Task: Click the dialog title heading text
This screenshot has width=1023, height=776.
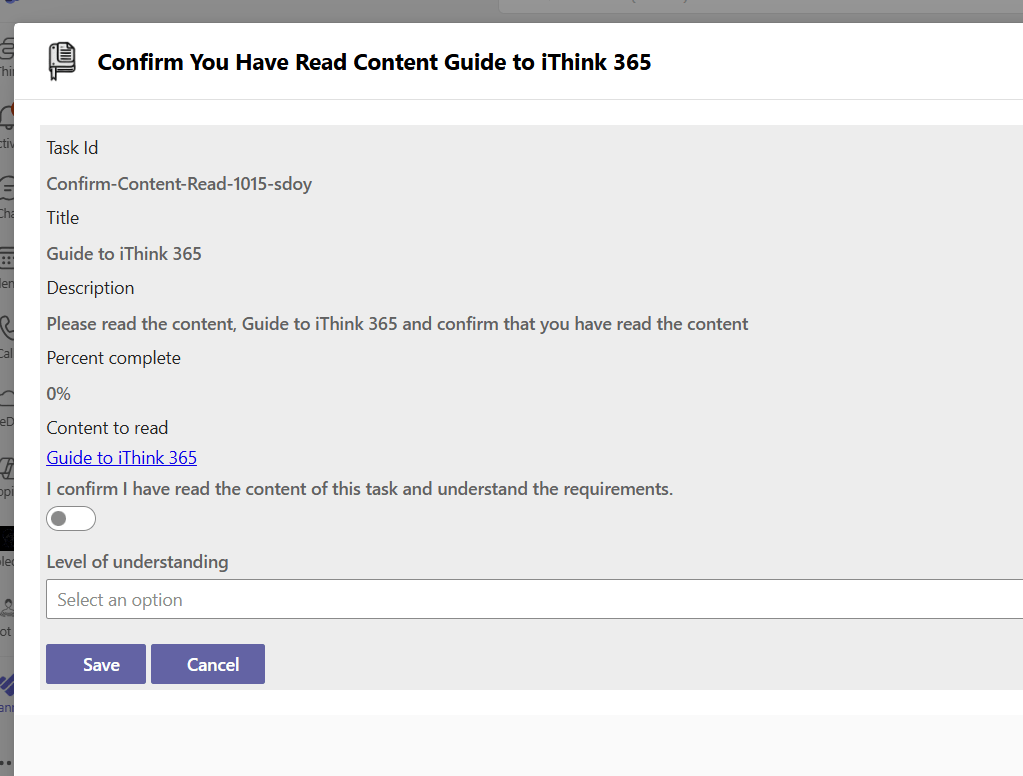Action: (374, 63)
